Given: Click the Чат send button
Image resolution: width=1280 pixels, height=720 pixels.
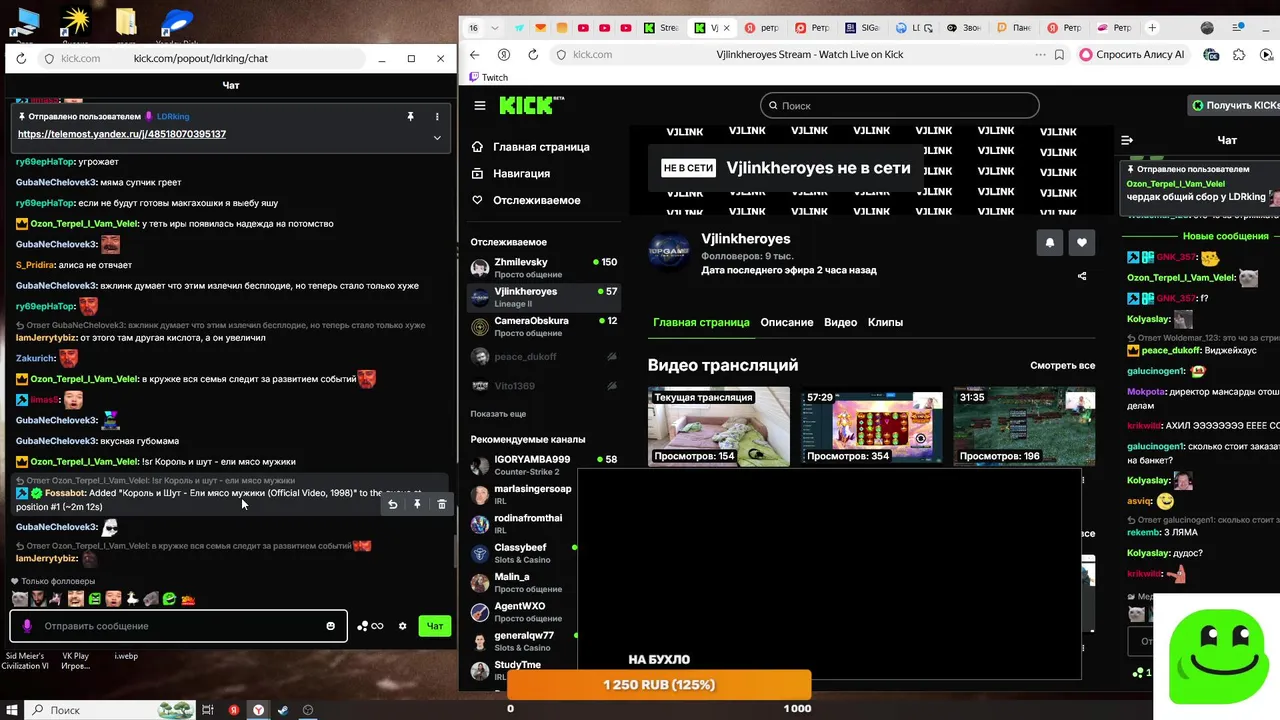Looking at the screenshot, I should 435,626.
